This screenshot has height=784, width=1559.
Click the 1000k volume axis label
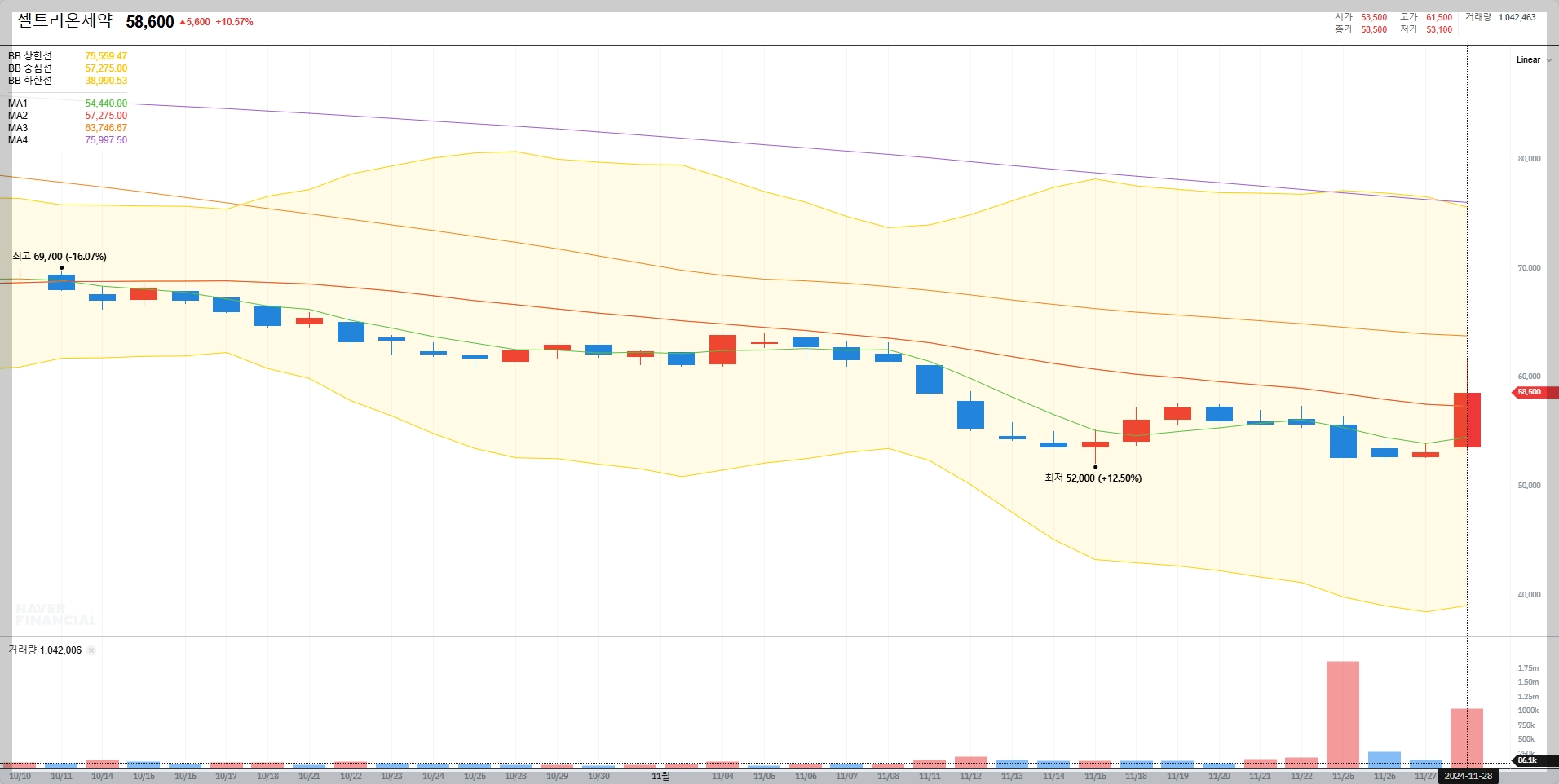click(x=1528, y=711)
